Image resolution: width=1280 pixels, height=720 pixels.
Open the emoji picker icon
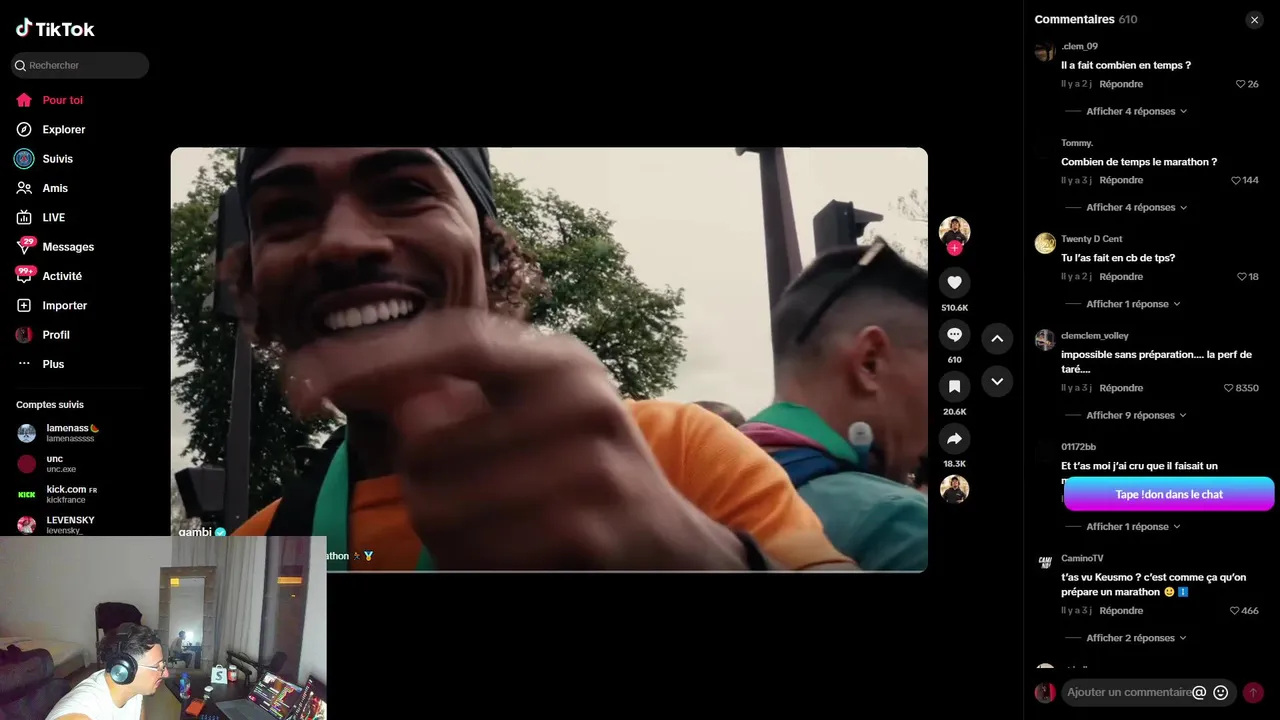coord(1221,692)
